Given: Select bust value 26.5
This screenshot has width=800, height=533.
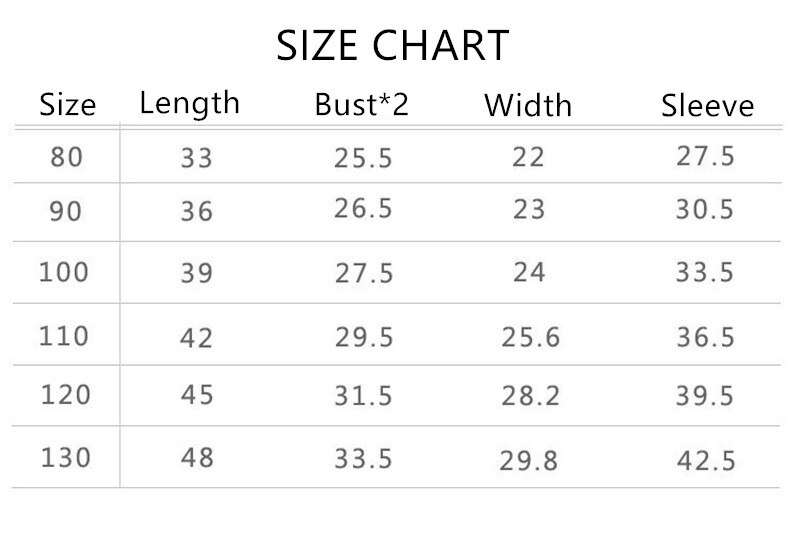Looking at the screenshot, I should [363, 208].
